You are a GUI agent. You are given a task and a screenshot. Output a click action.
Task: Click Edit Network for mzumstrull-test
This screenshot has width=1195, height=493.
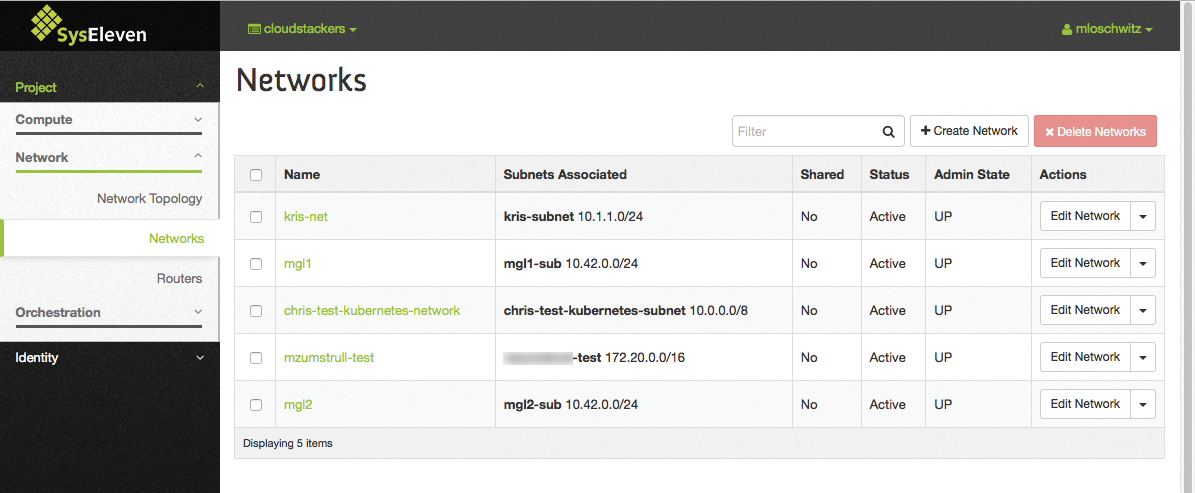[x=1085, y=357]
